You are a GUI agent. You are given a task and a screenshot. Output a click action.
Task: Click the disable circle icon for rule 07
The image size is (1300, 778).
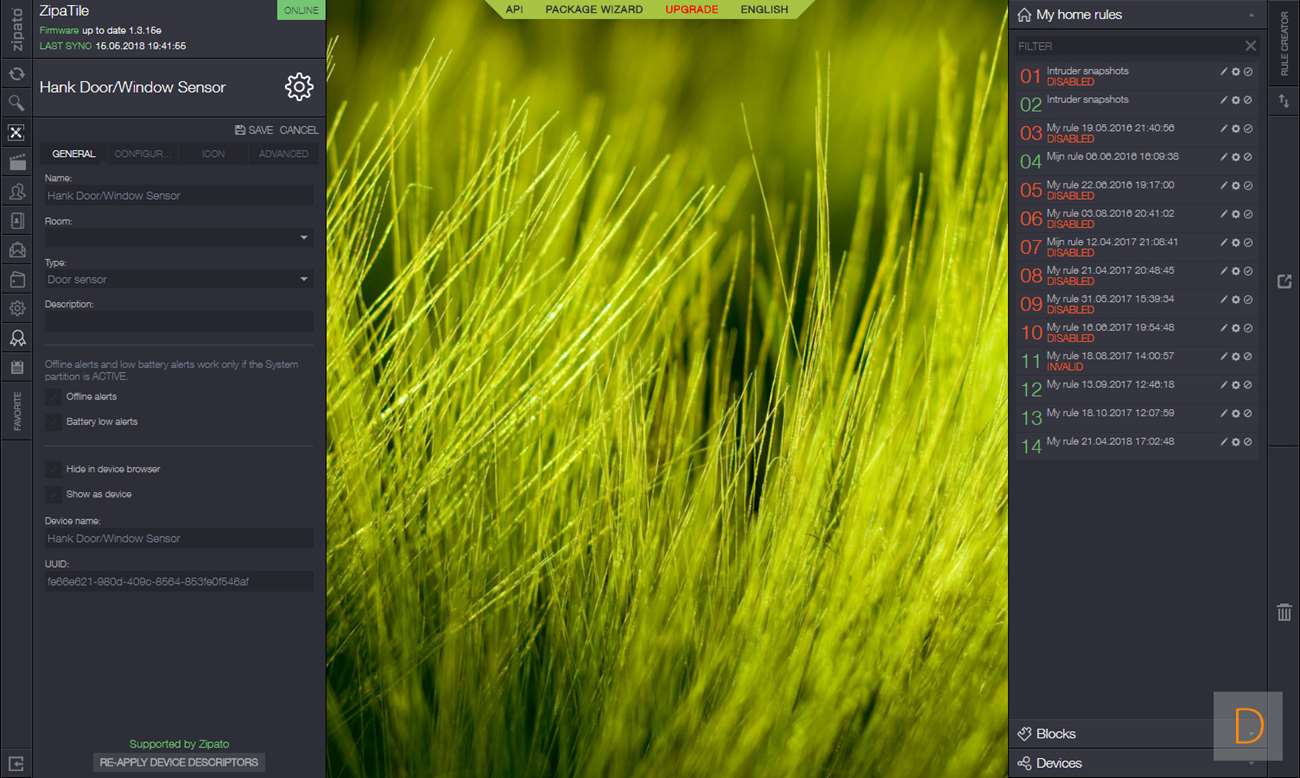(x=1248, y=243)
